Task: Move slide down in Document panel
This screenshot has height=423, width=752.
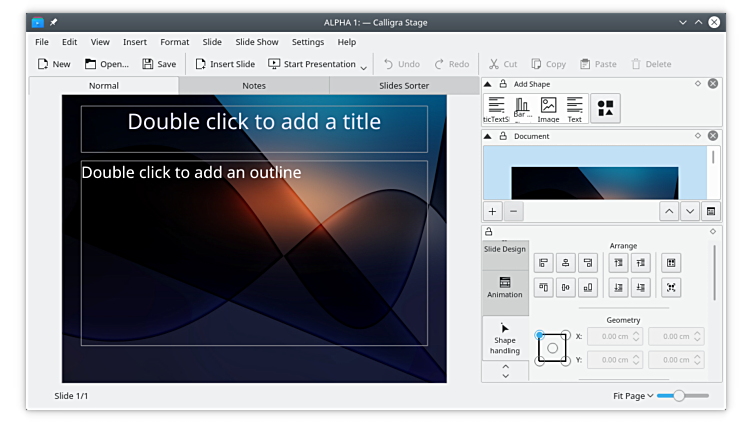Action: point(690,211)
